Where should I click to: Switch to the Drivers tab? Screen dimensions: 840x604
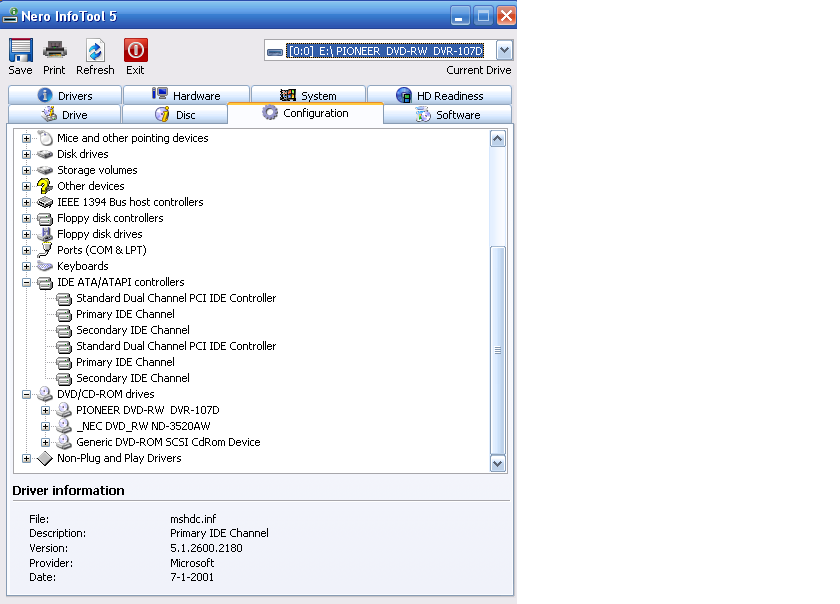tap(65, 95)
